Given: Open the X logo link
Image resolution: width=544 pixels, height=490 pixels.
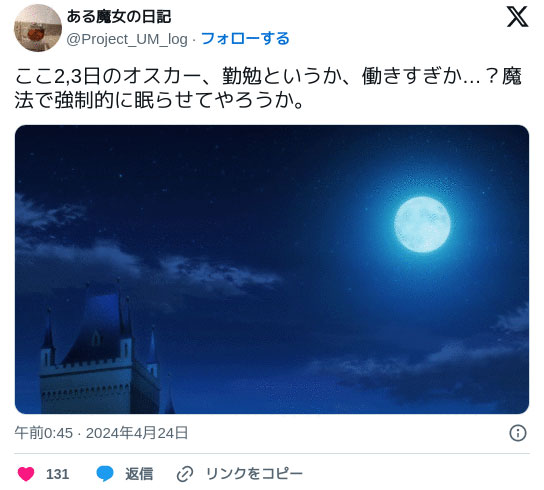Looking at the screenshot, I should 517,16.
